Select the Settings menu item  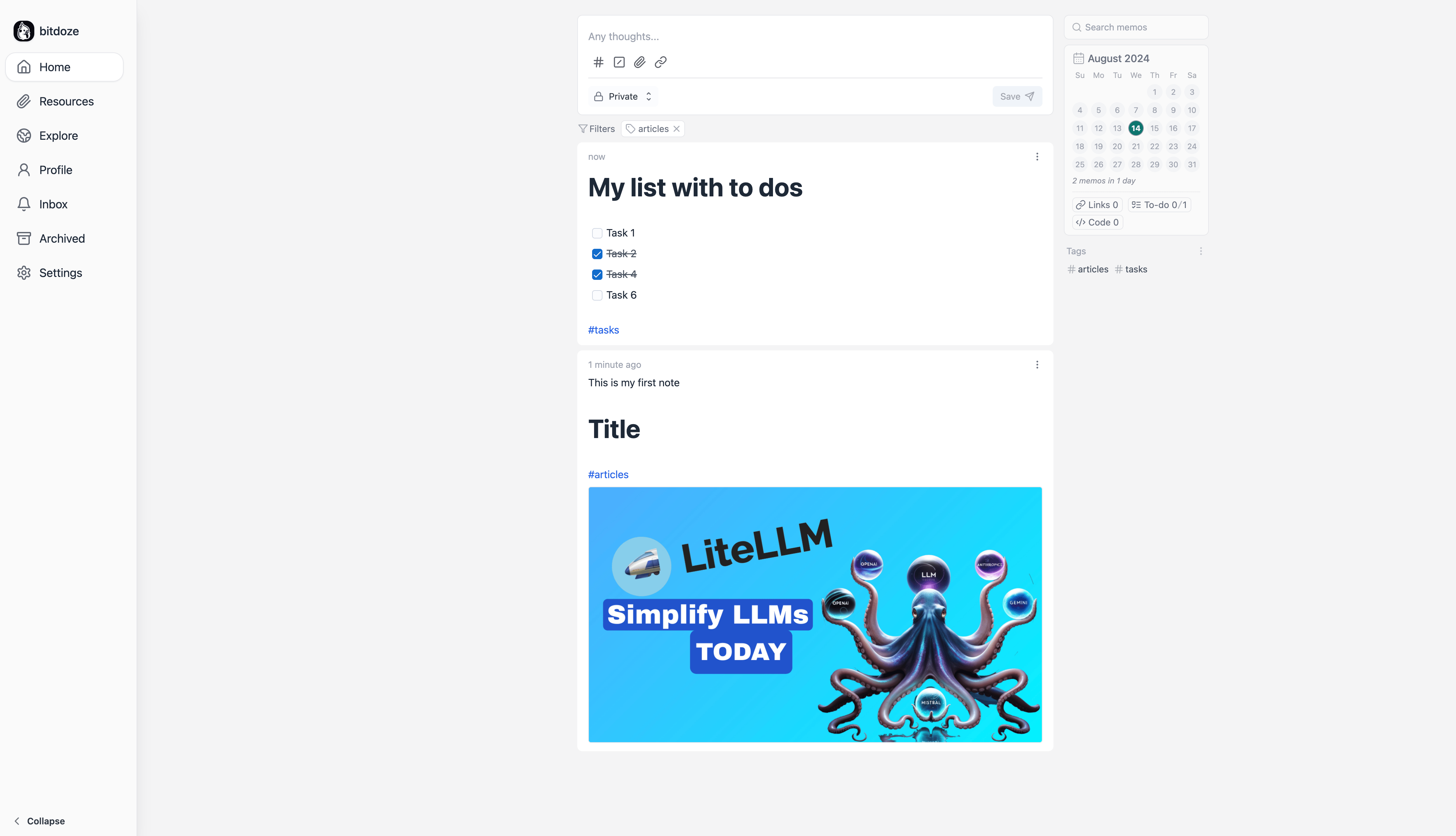click(x=60, y=272)
